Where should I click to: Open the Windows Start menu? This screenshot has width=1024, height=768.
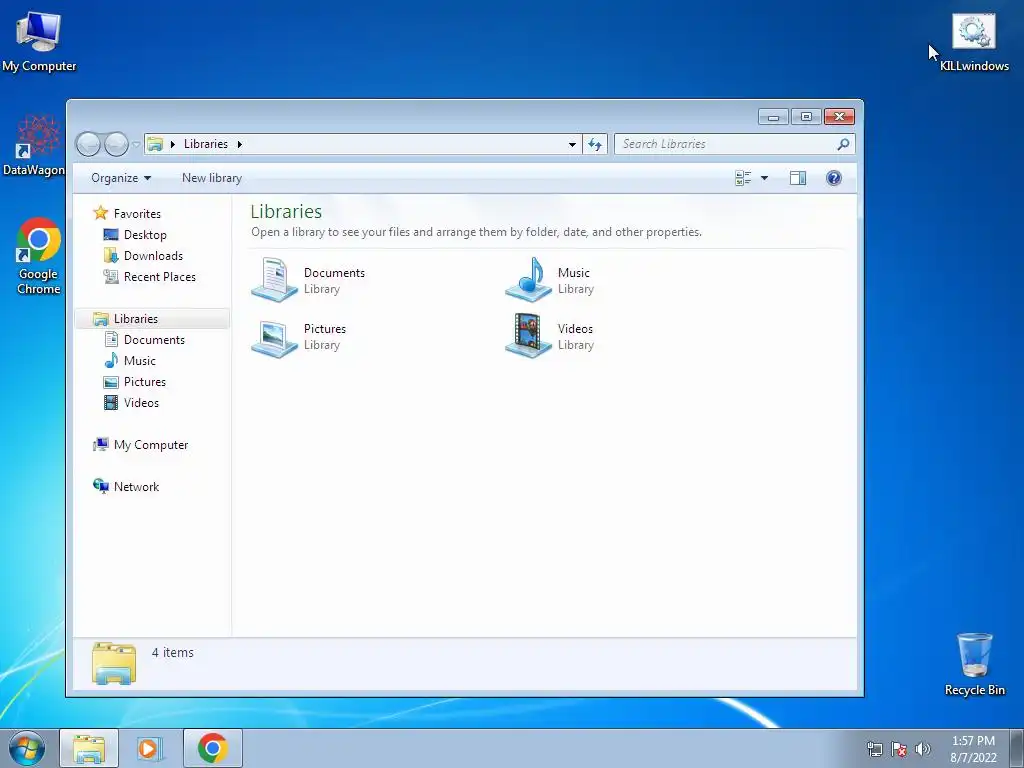pyautogui.click(x=27, y=748)
